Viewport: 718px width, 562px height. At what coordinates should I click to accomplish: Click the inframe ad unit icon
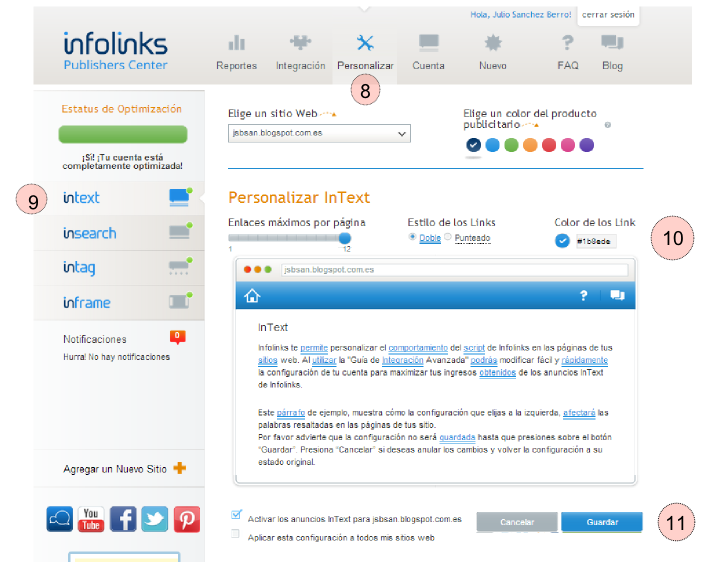click(180, 301)
